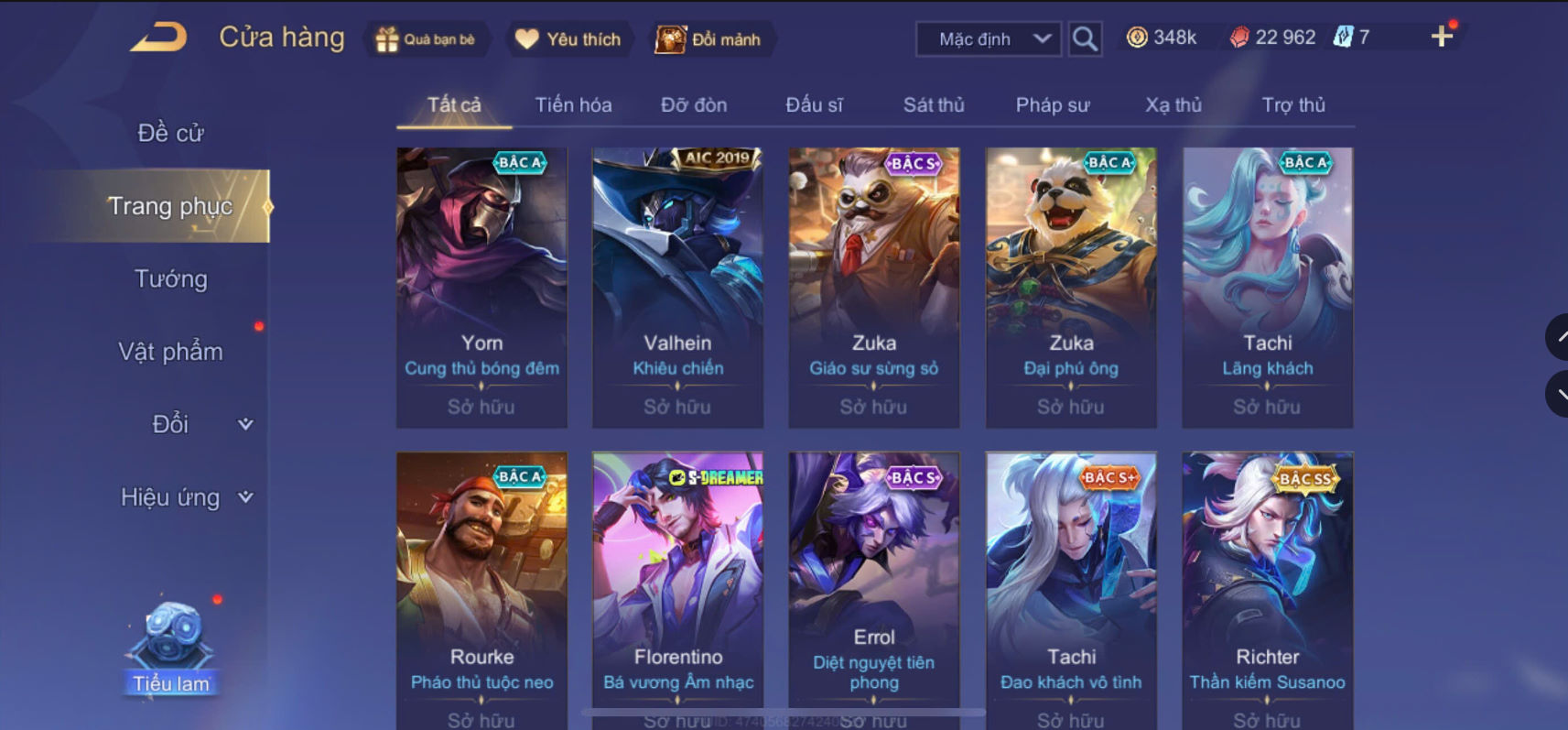This screenshot has width=1568, height=730.
Task: Open the Đề cử section
Action: point(171,133)
